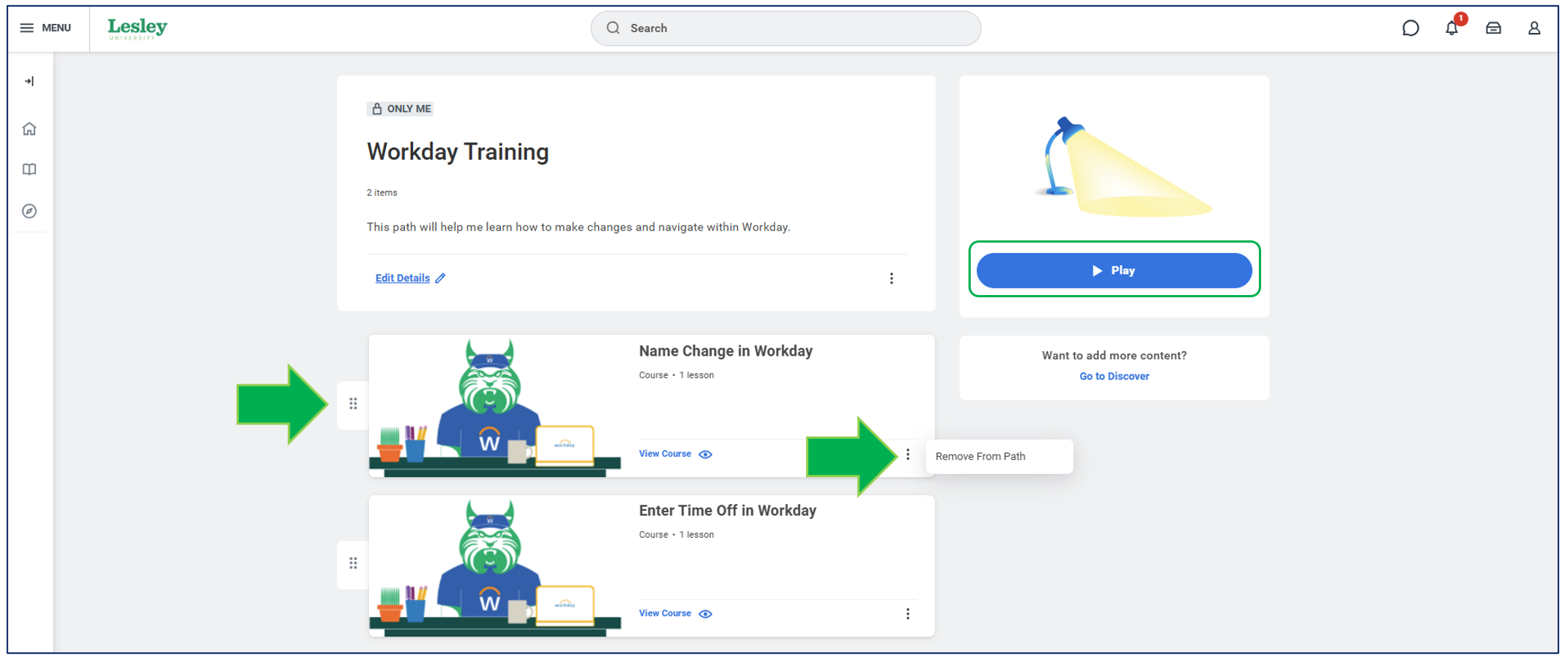This screenshot has height=659, width=1568.
Task: Open Workday Training path options menu
Action: [x=891, y=279]
